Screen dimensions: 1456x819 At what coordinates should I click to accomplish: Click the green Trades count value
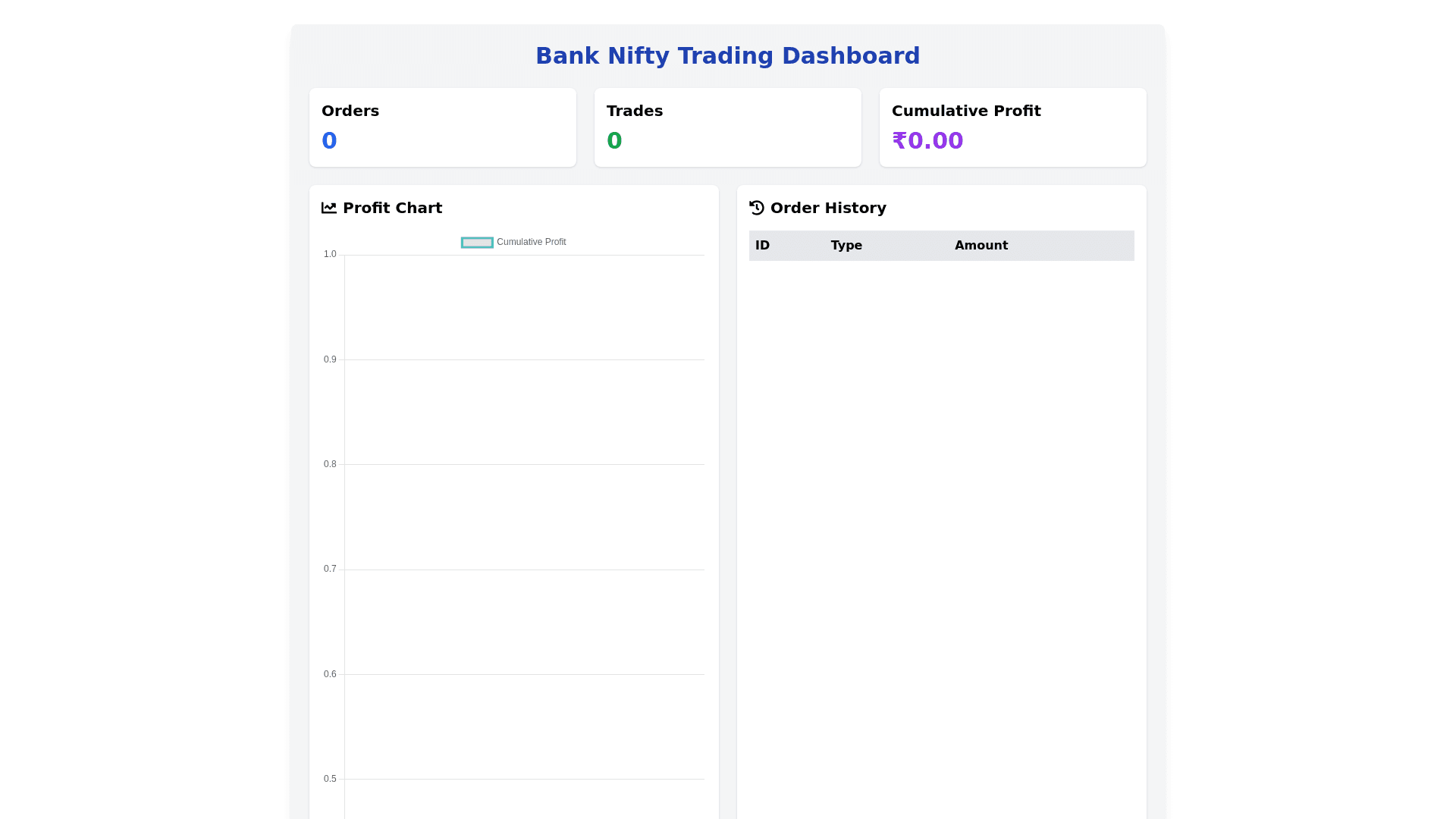(614, 141)
